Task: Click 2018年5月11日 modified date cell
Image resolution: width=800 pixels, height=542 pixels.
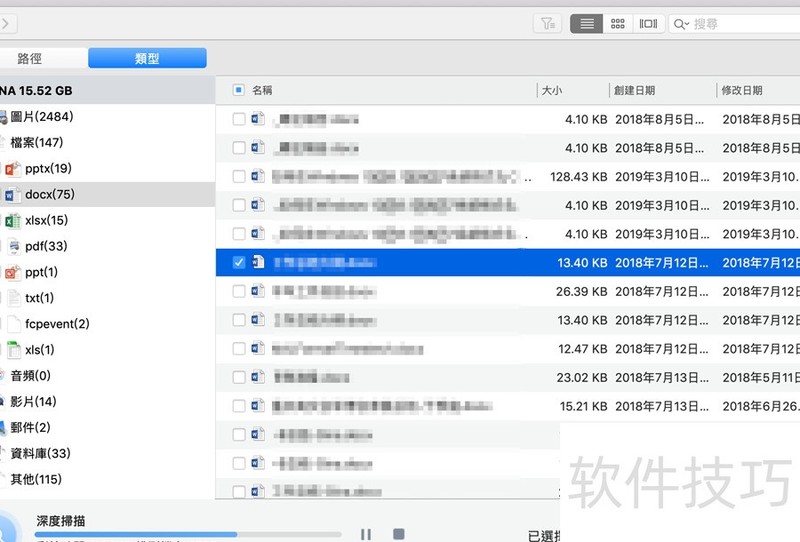Action: (761, 378)
